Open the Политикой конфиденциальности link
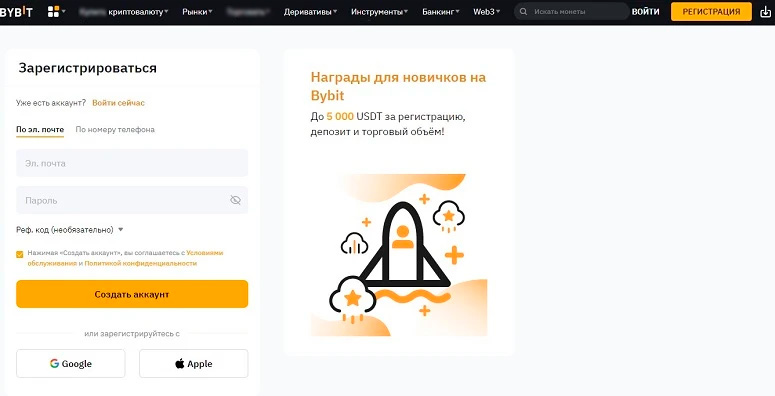This screenshot has height=396, width=775. [x=141, y=264]
